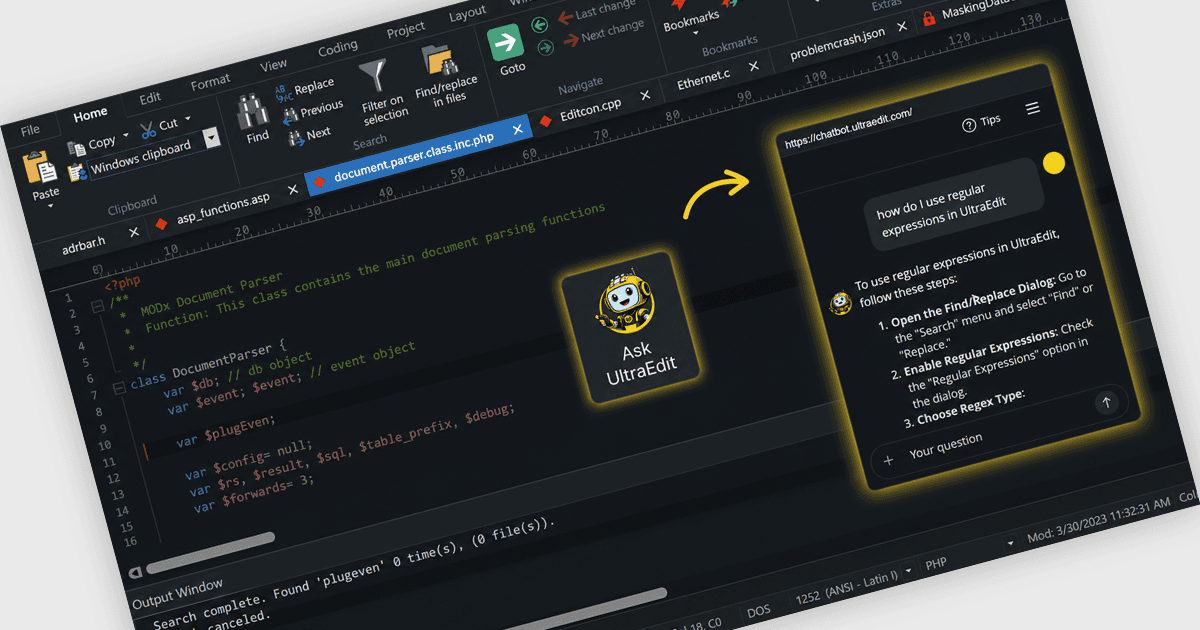Click the red lock icon on MaskingData tab
1200x630 pixels.
coord(928,17)
